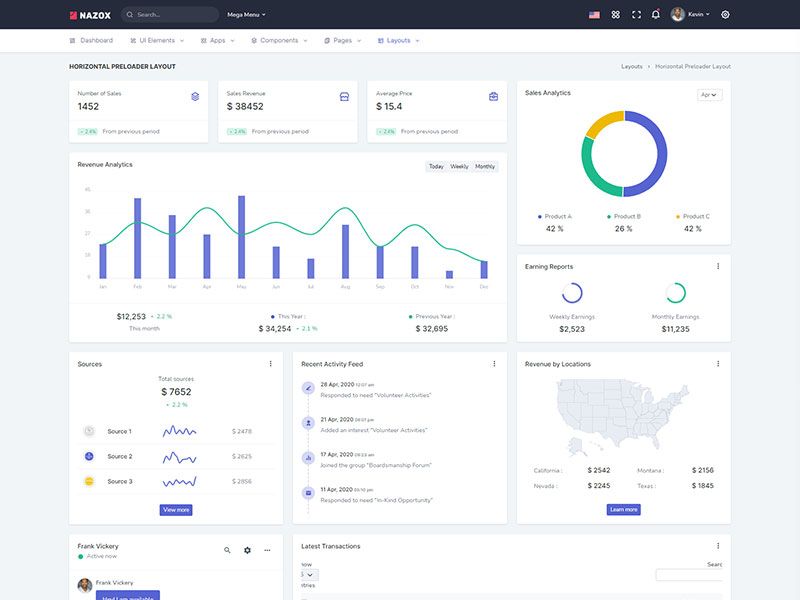Click the US flag language icon

(594, 15)
